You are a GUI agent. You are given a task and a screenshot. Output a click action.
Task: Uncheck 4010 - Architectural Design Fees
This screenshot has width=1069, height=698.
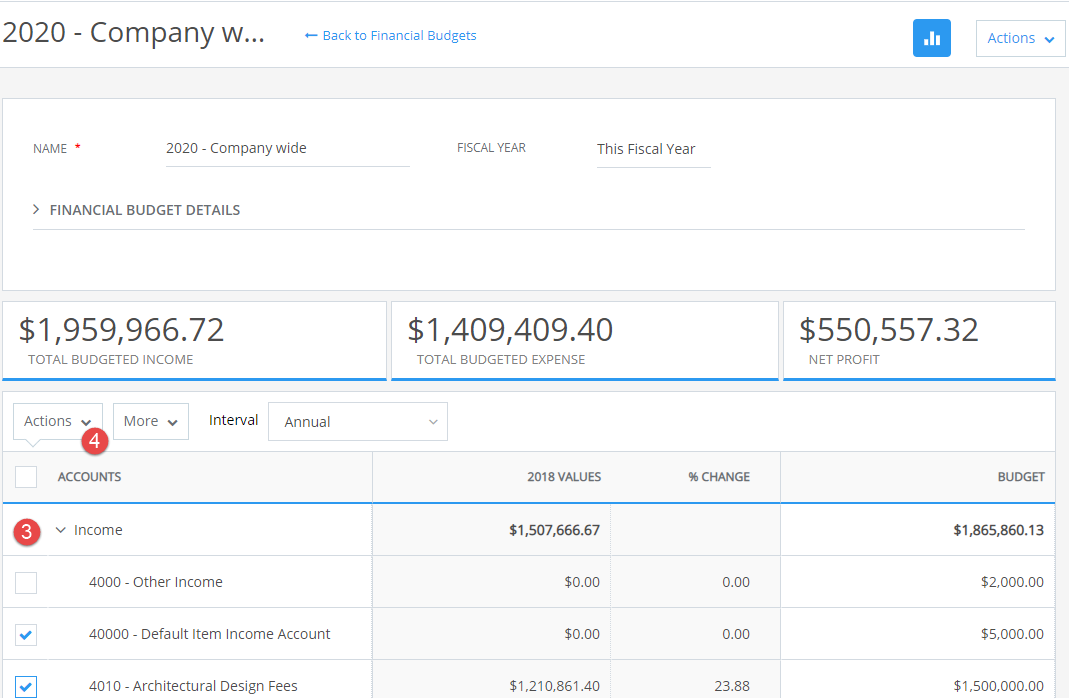26,686
